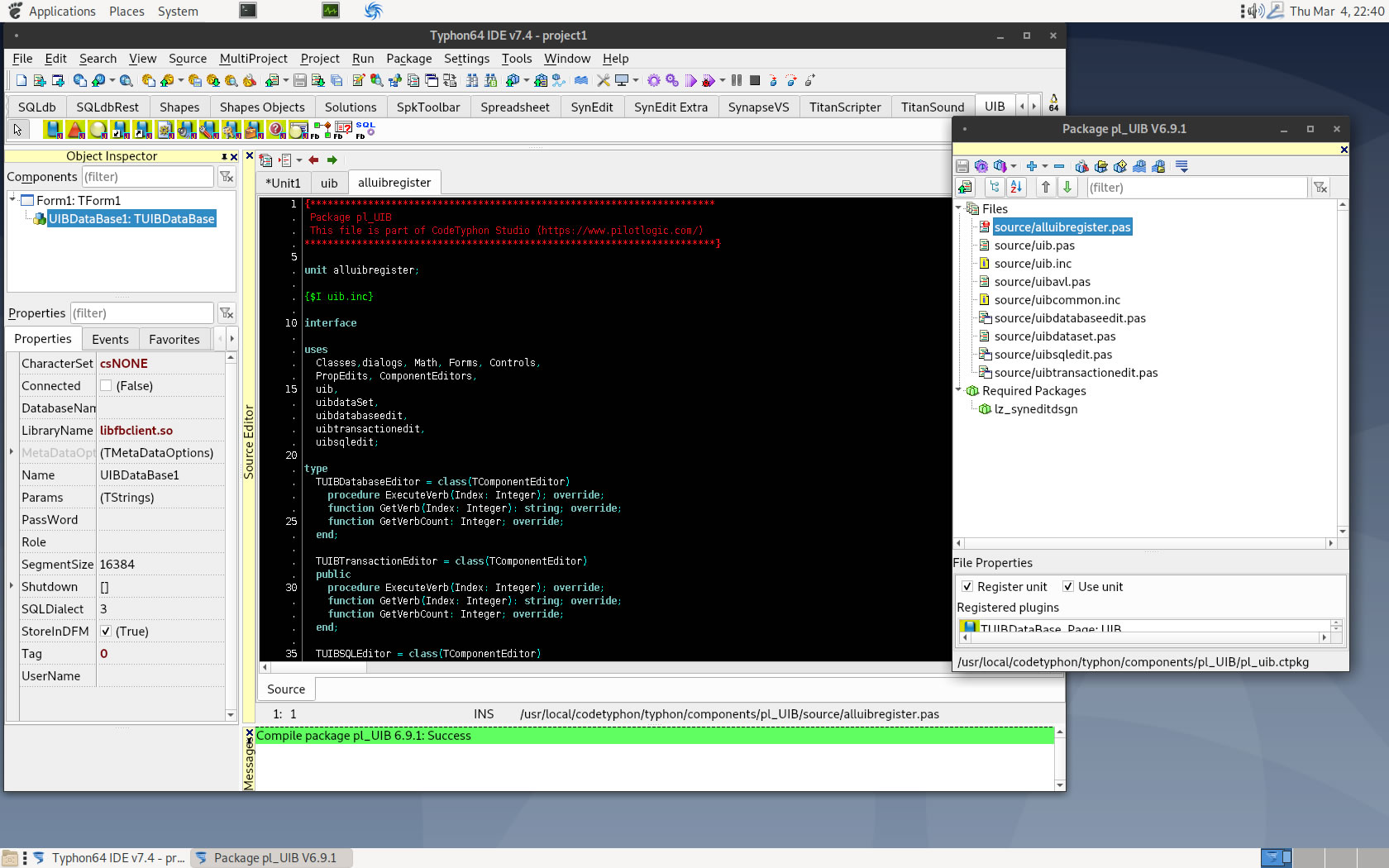Select source/uibdataset.pas in package files
The width and height of the screenshot is (1389, 868).
(x=1054, y=336)
